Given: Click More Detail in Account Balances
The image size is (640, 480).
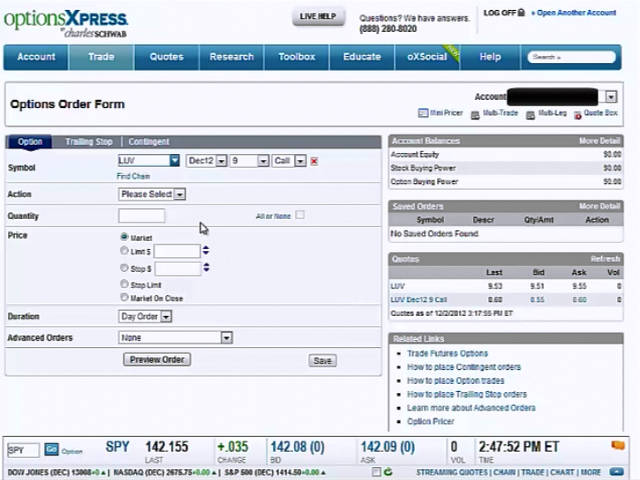Looking at the screenshot, I should tap(599, 141).
